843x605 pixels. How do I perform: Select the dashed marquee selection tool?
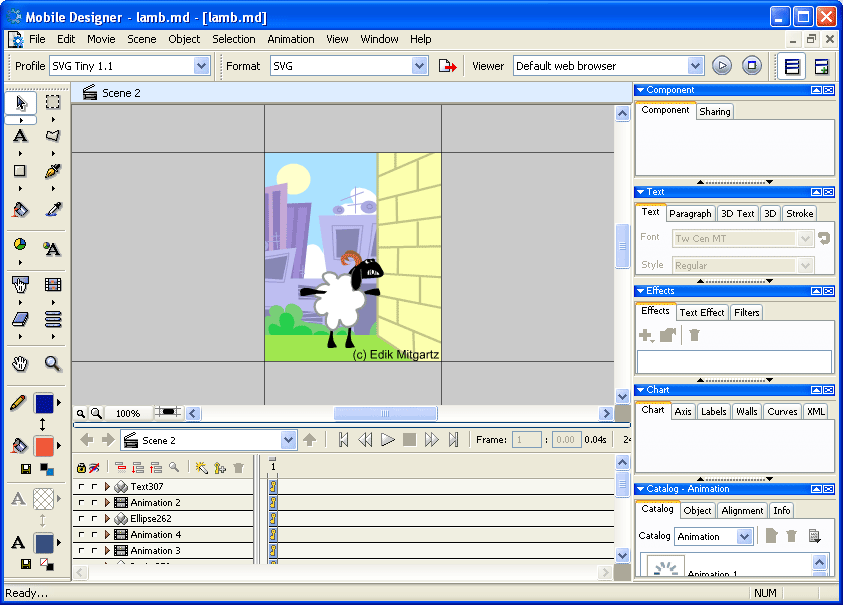(53, 102)
